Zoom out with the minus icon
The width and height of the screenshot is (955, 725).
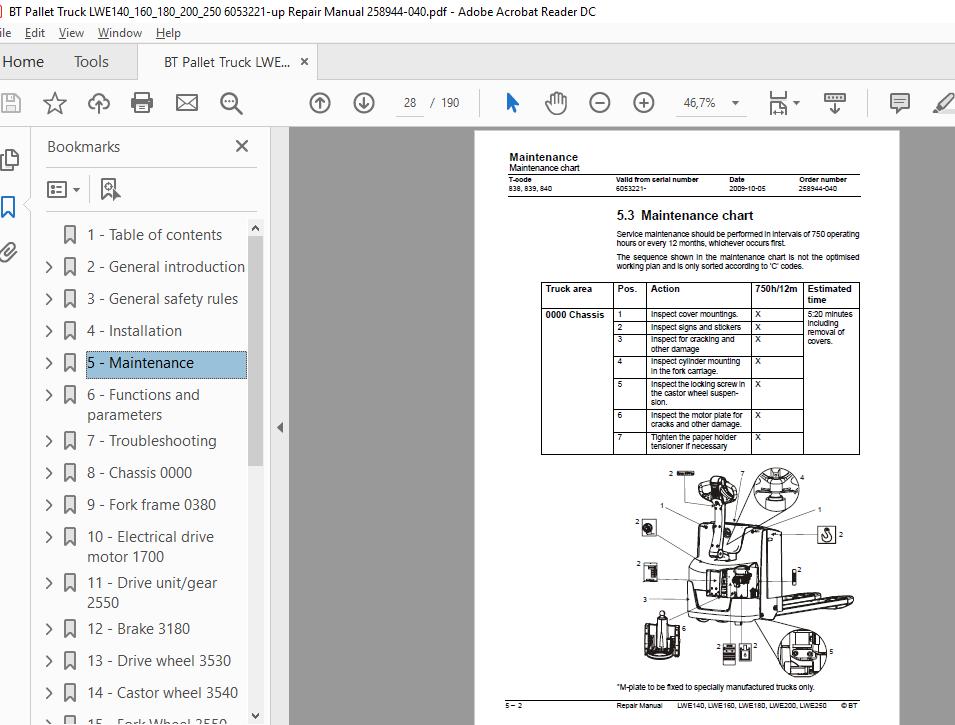click(x=599, y=103)
